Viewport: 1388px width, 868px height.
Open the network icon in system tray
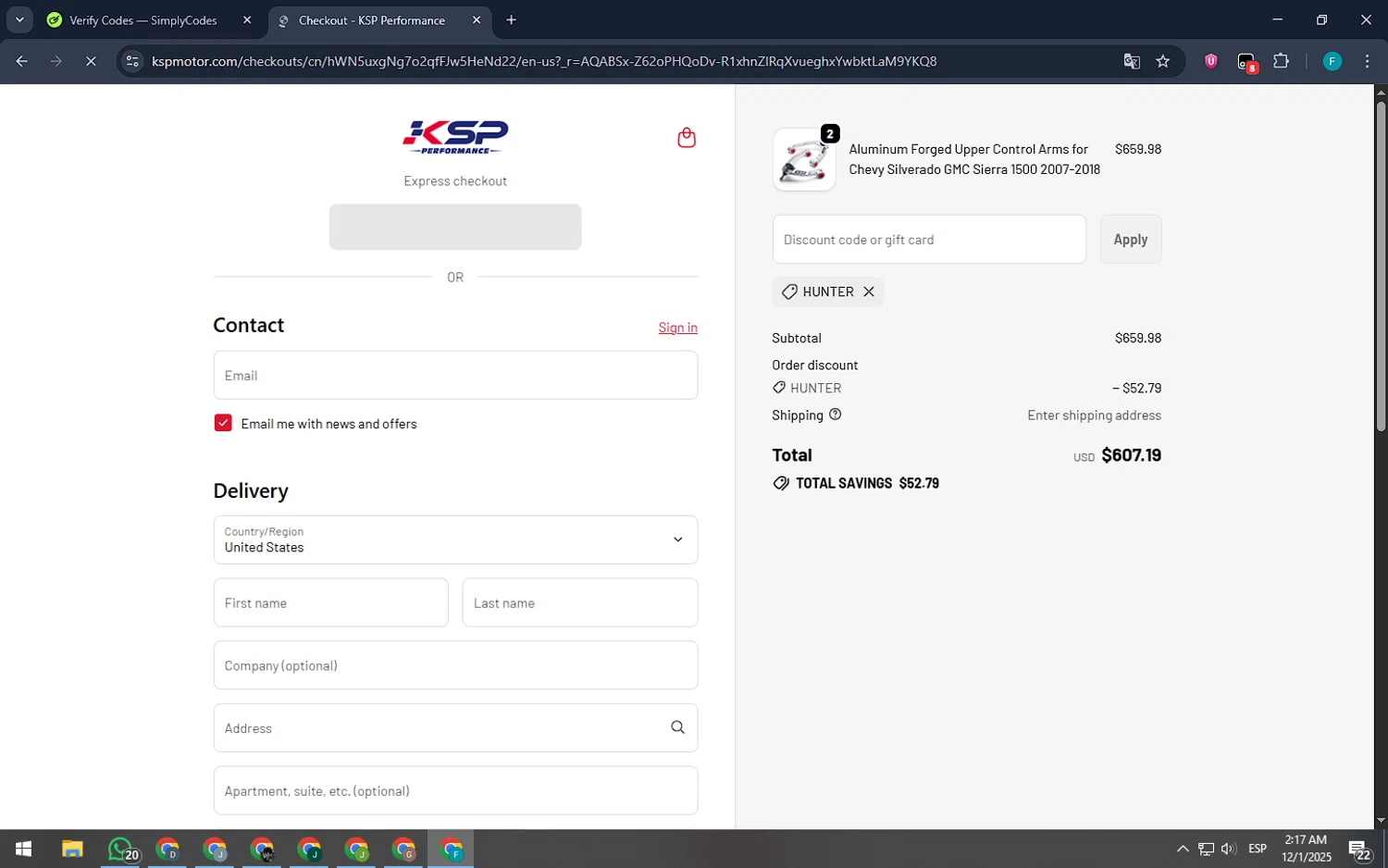pyautogui.click(x=1206, y=849)
